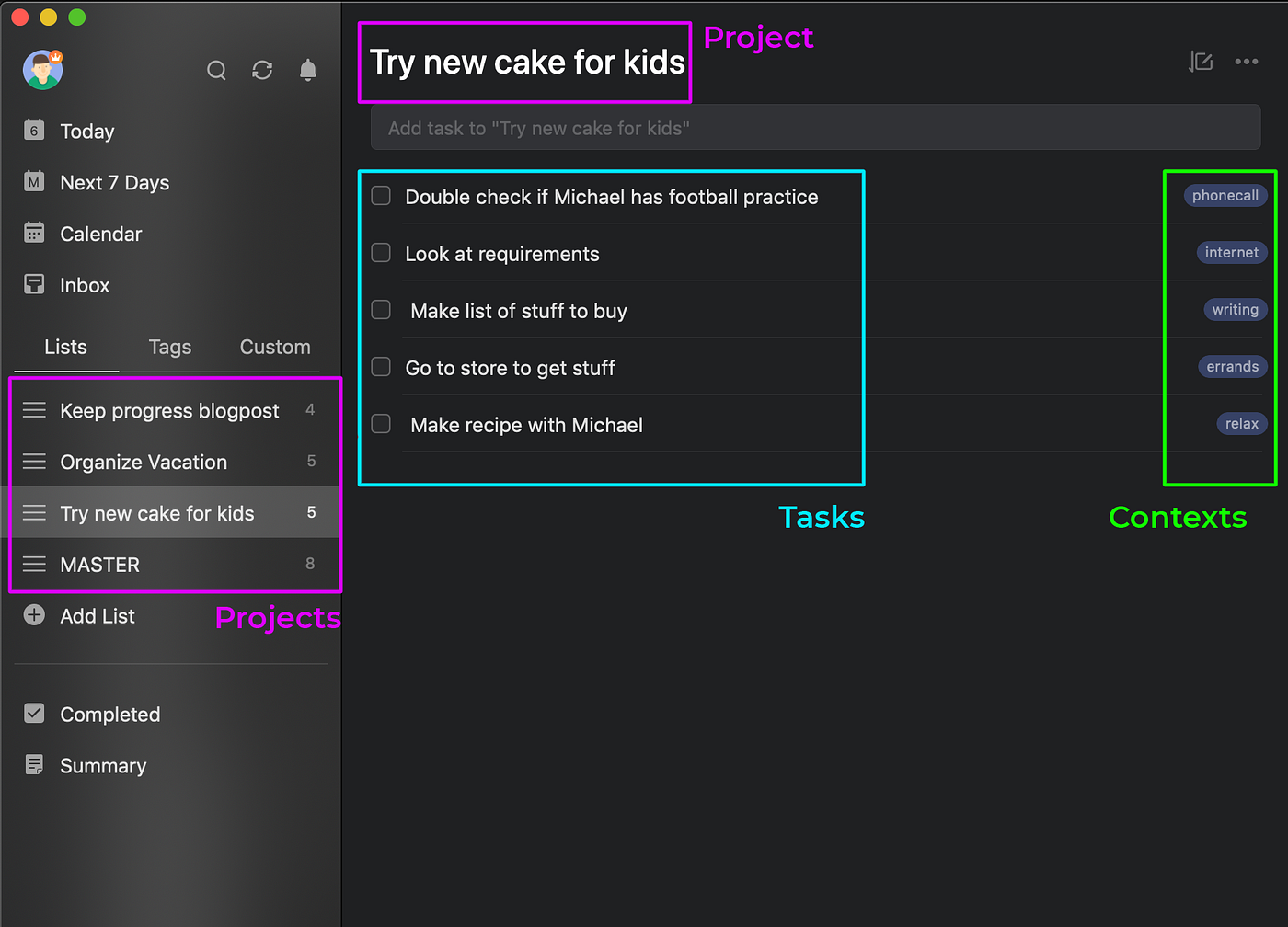Open the search magnifier icon

[216, 70]
